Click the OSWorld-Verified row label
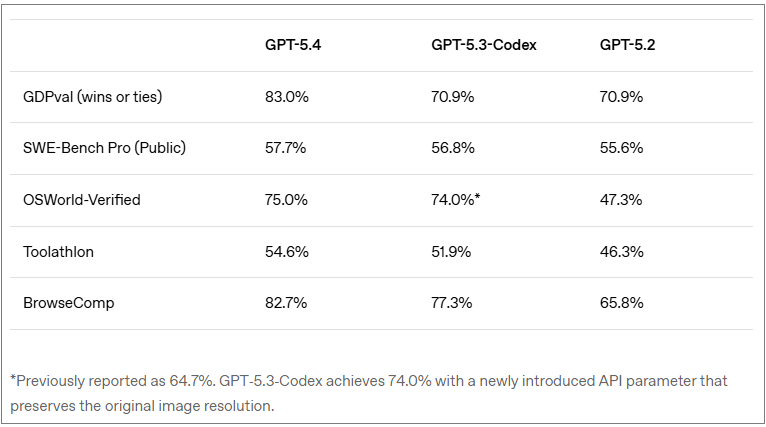The image size is (766, 427). (81, 200)
